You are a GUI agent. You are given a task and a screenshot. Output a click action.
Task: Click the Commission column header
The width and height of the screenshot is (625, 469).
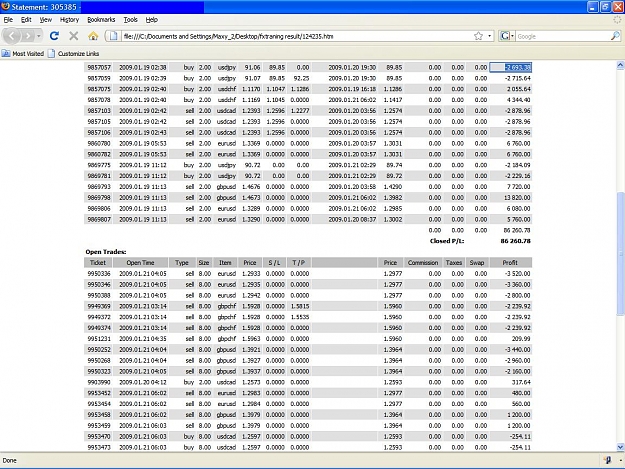(423, 263)
